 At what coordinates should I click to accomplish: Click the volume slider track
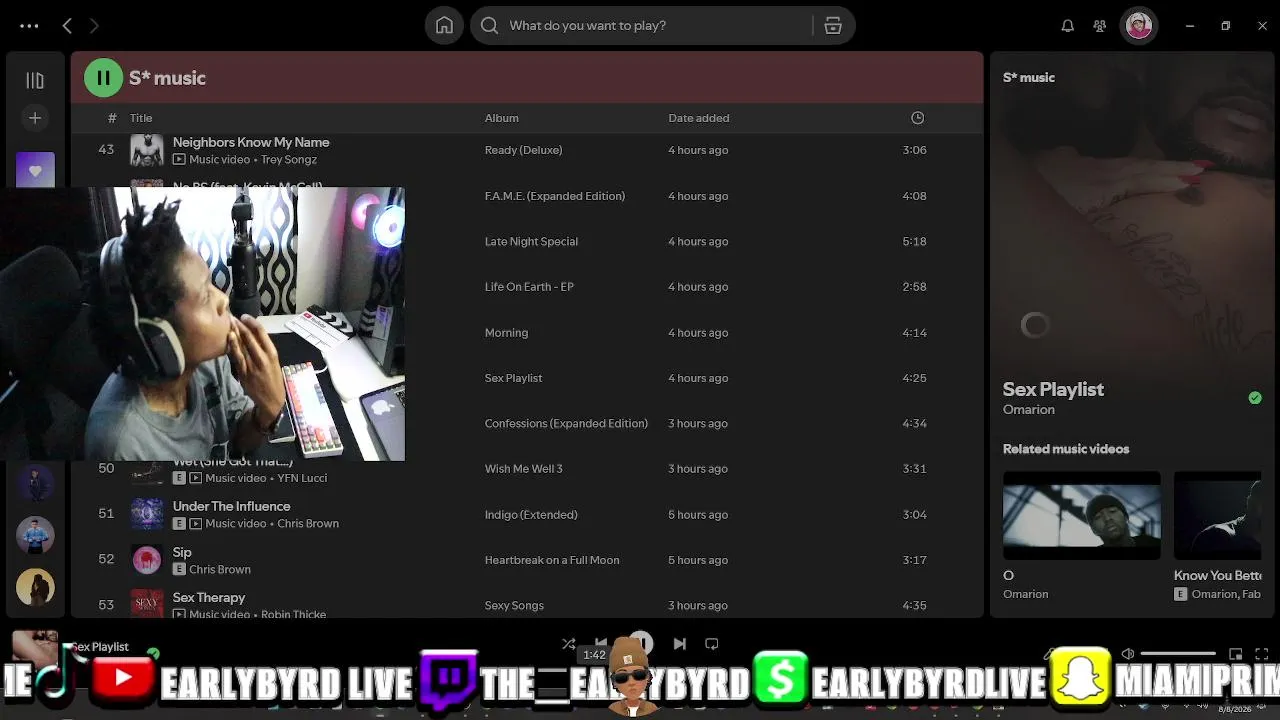coord(1178,654)
